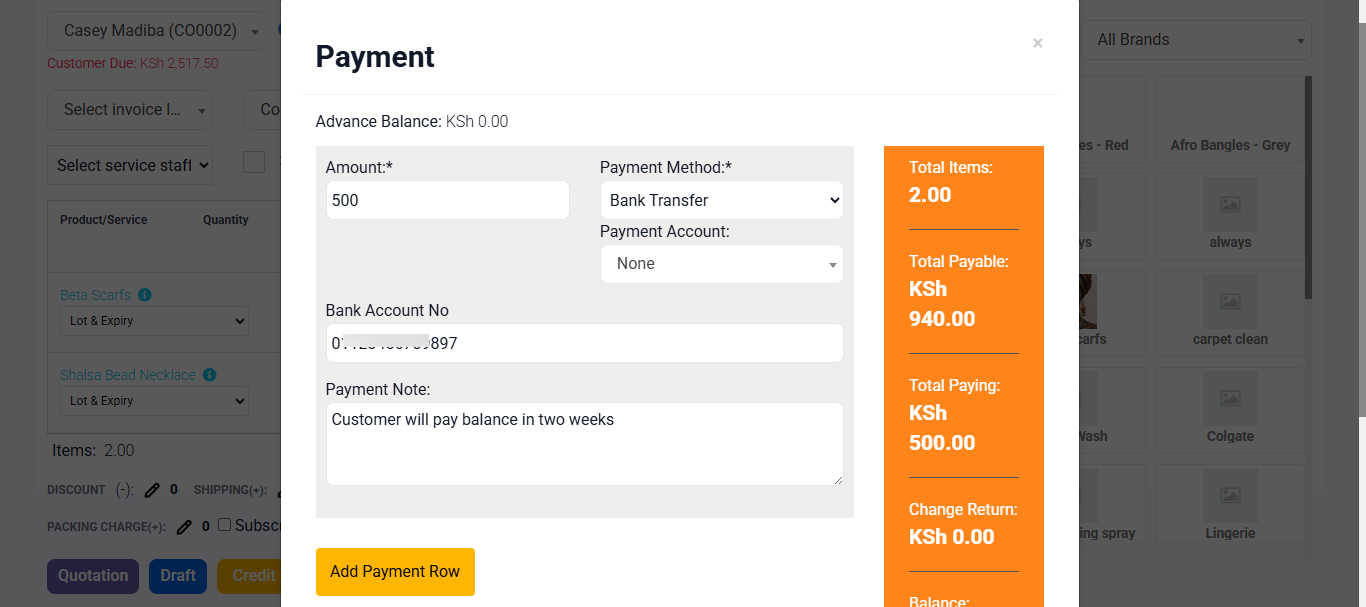1366x607 pixels.
Task: Click the Add Payment Row button
Action: (x=395, y=572)
